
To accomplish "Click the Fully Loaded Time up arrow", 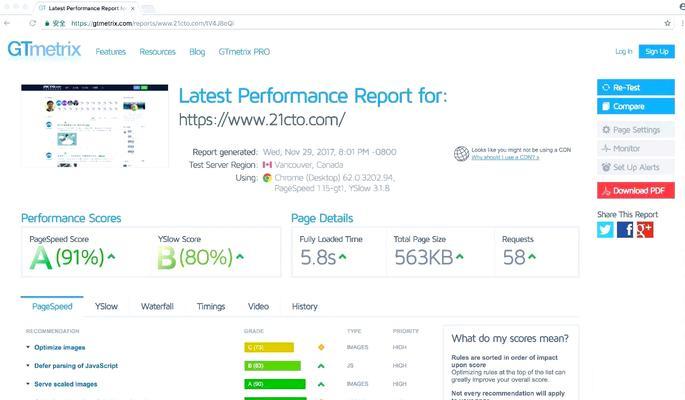I will [x=342, y=257].
